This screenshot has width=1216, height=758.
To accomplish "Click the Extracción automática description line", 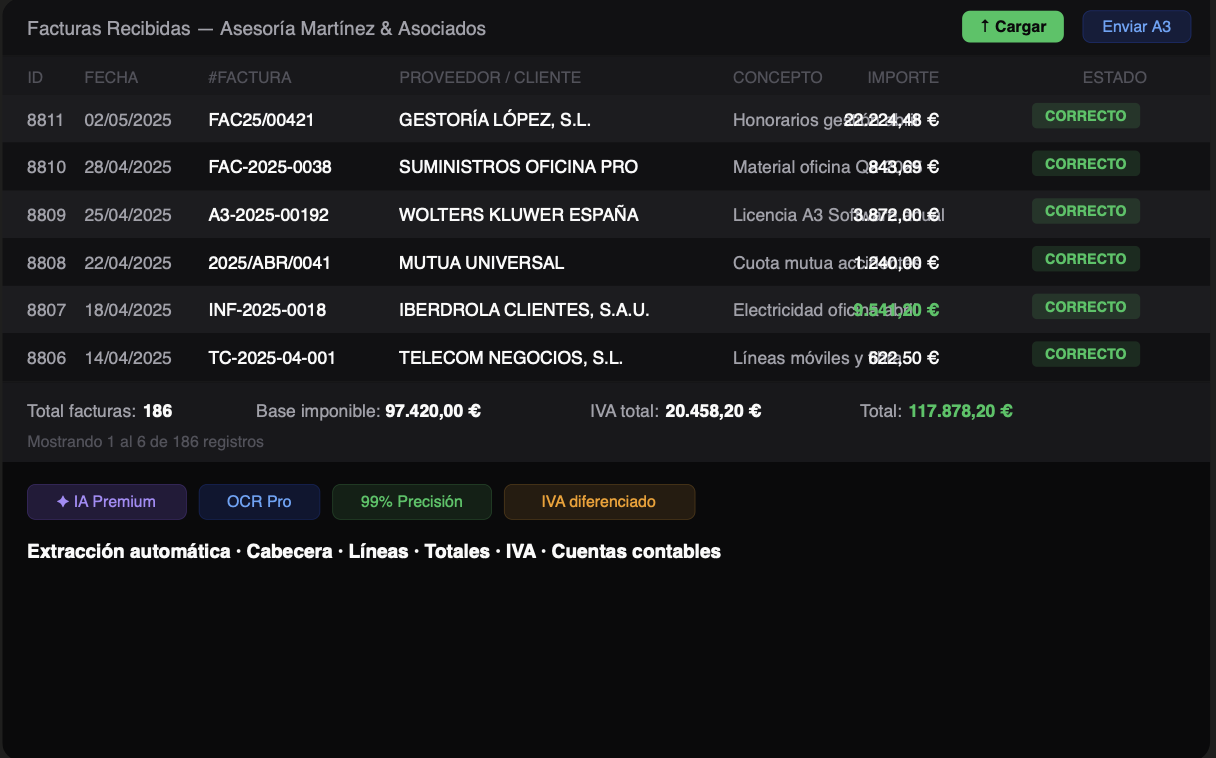I will (374, 552).
